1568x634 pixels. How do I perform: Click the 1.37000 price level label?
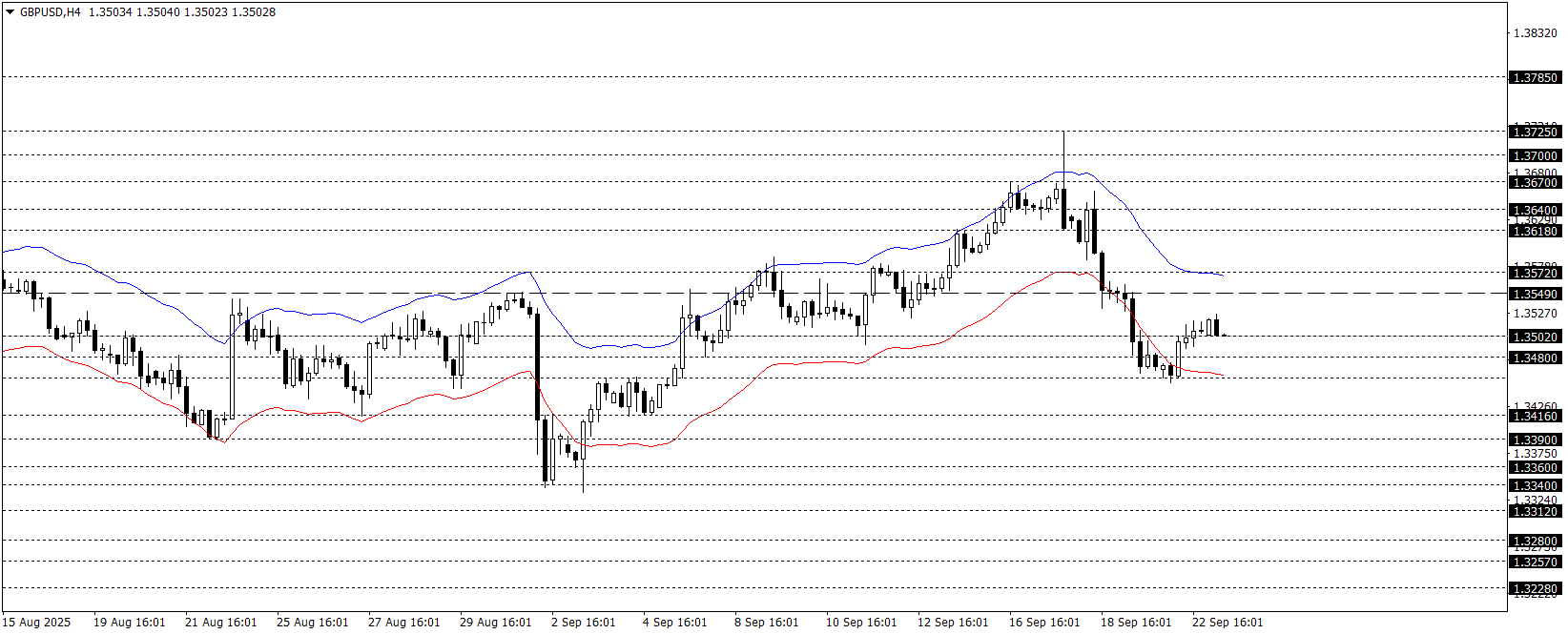pyautogui.click(x=1536, y=155)
